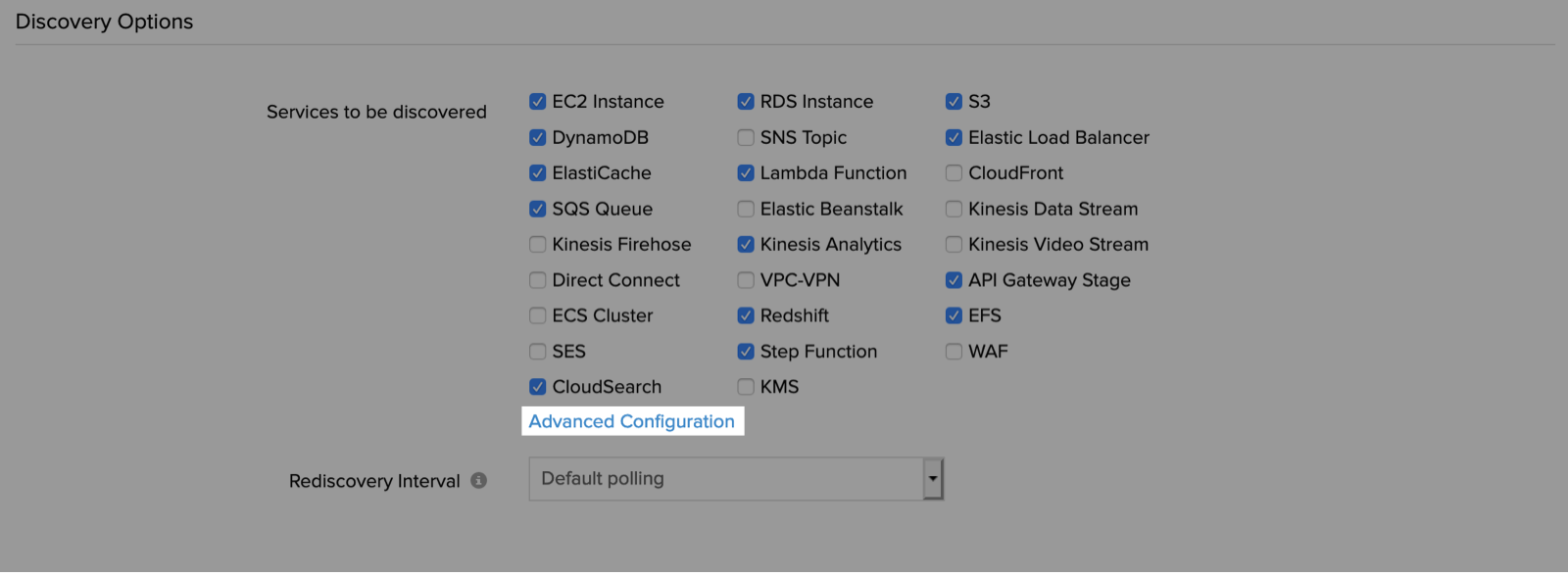Image resolution: width=1568 pixels, height=573 pixels.
Task: Uncheck the DynamoDB checkbox
Action: [537, 137]
